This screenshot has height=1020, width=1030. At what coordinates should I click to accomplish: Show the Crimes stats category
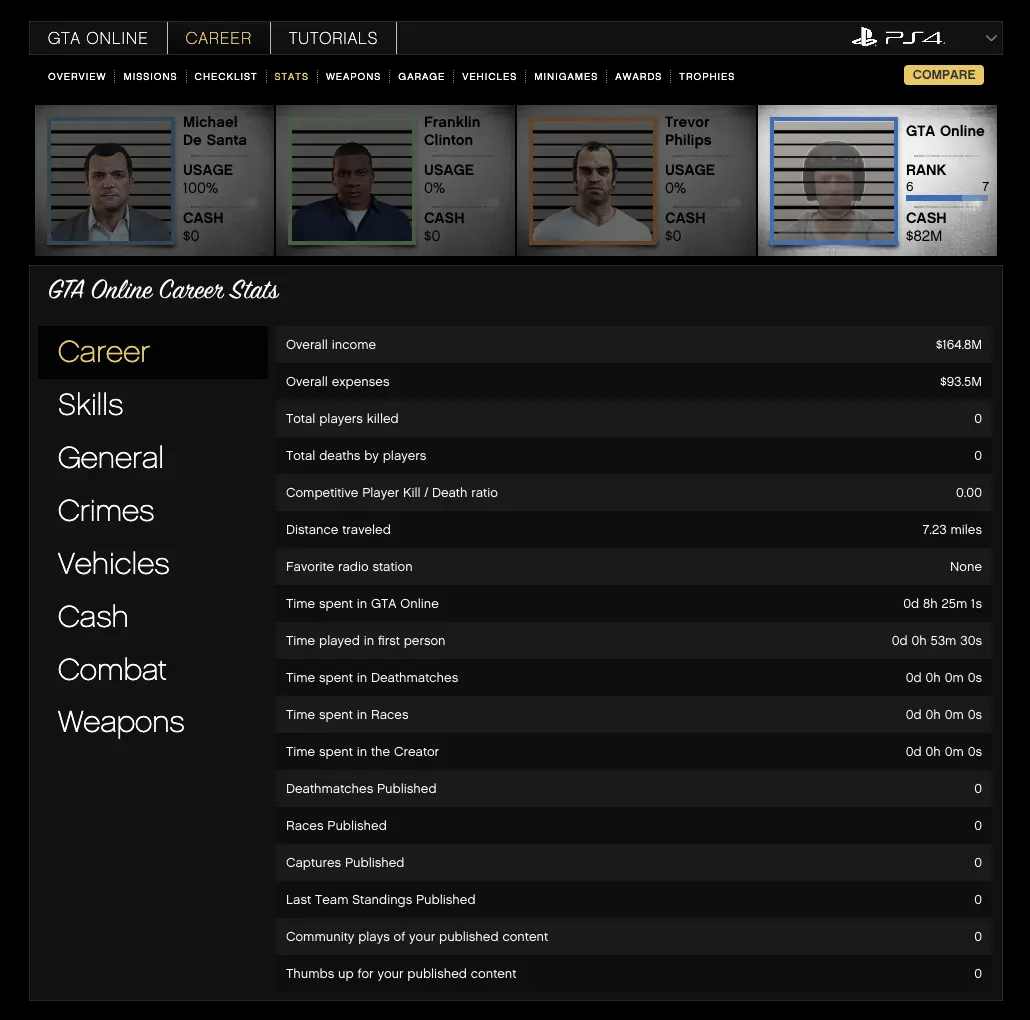[x=106, y=511]
